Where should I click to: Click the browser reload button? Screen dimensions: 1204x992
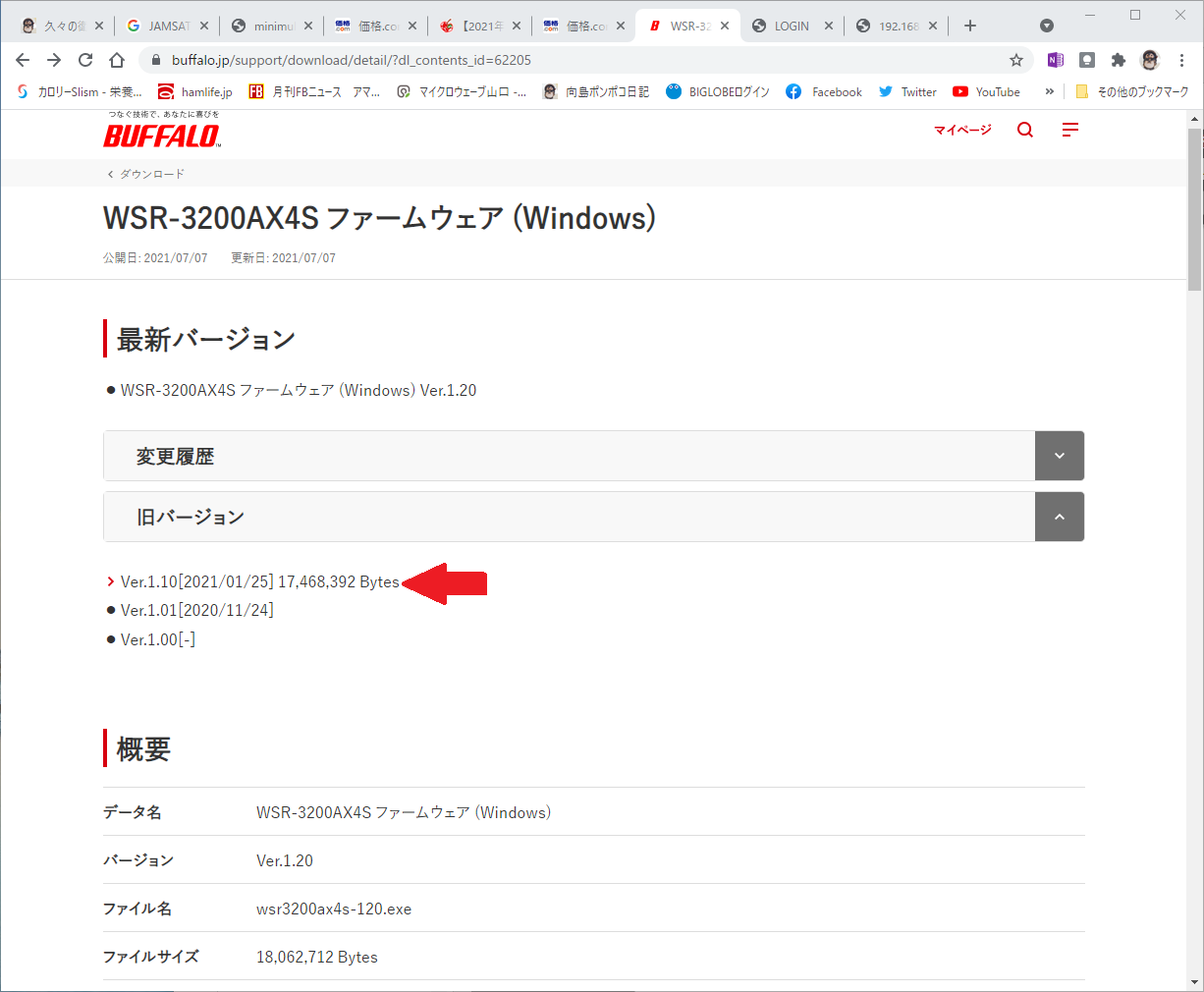pyautogui.click(x=85, y=60)
